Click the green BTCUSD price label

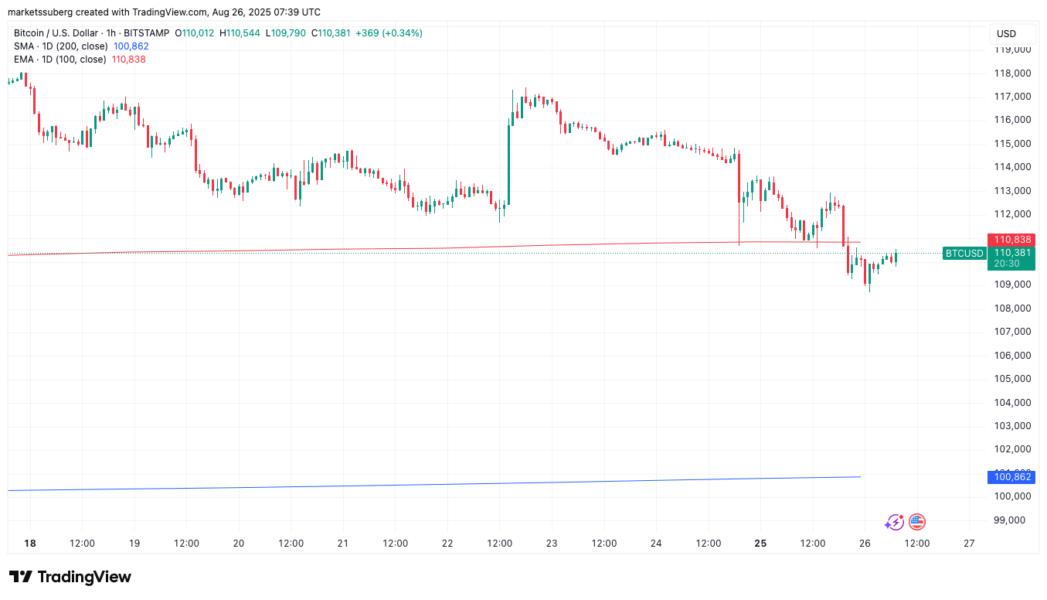(x=964, y=254)
